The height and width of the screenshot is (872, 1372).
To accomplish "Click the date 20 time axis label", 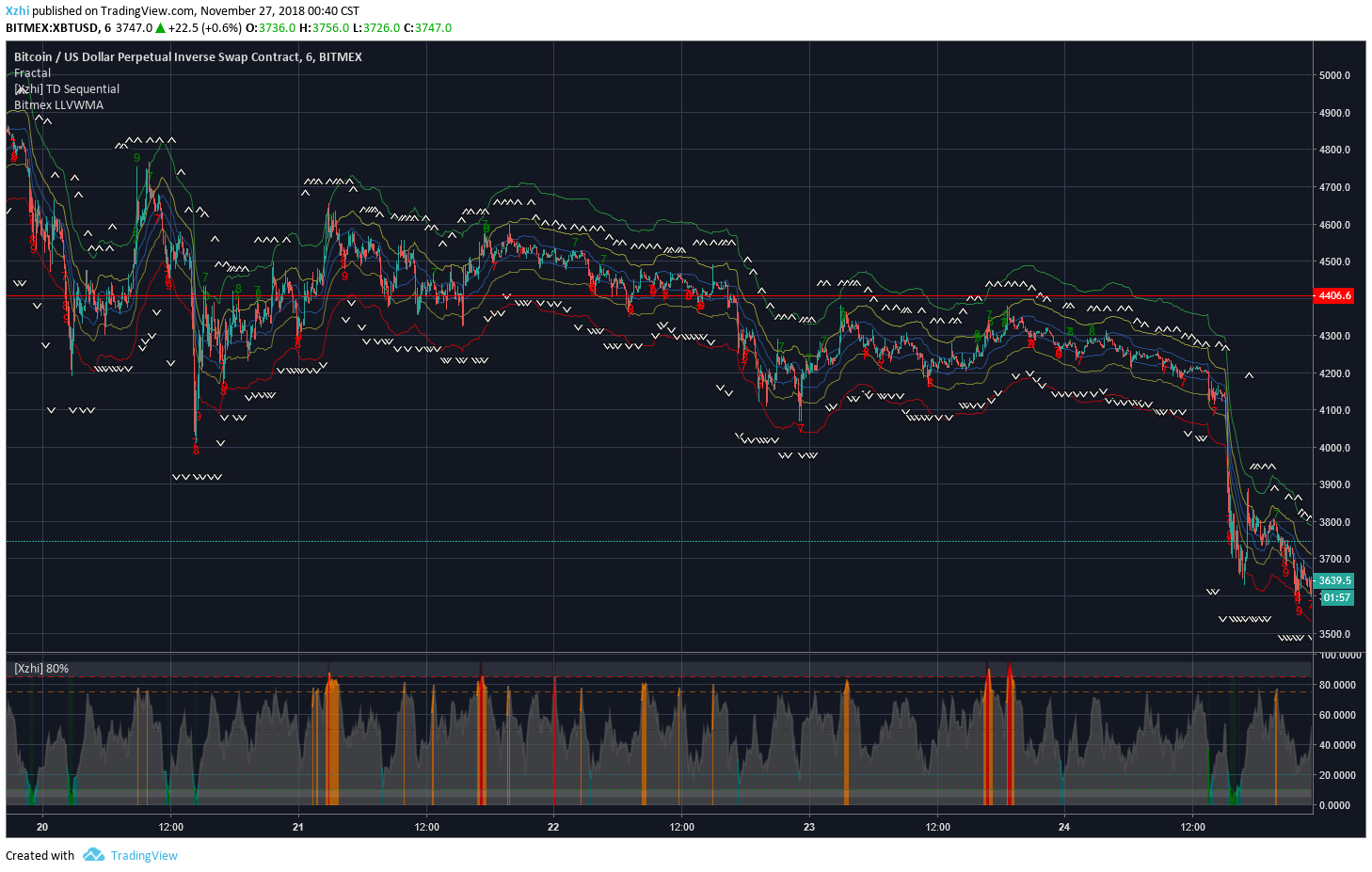I will tap(42, 828).
